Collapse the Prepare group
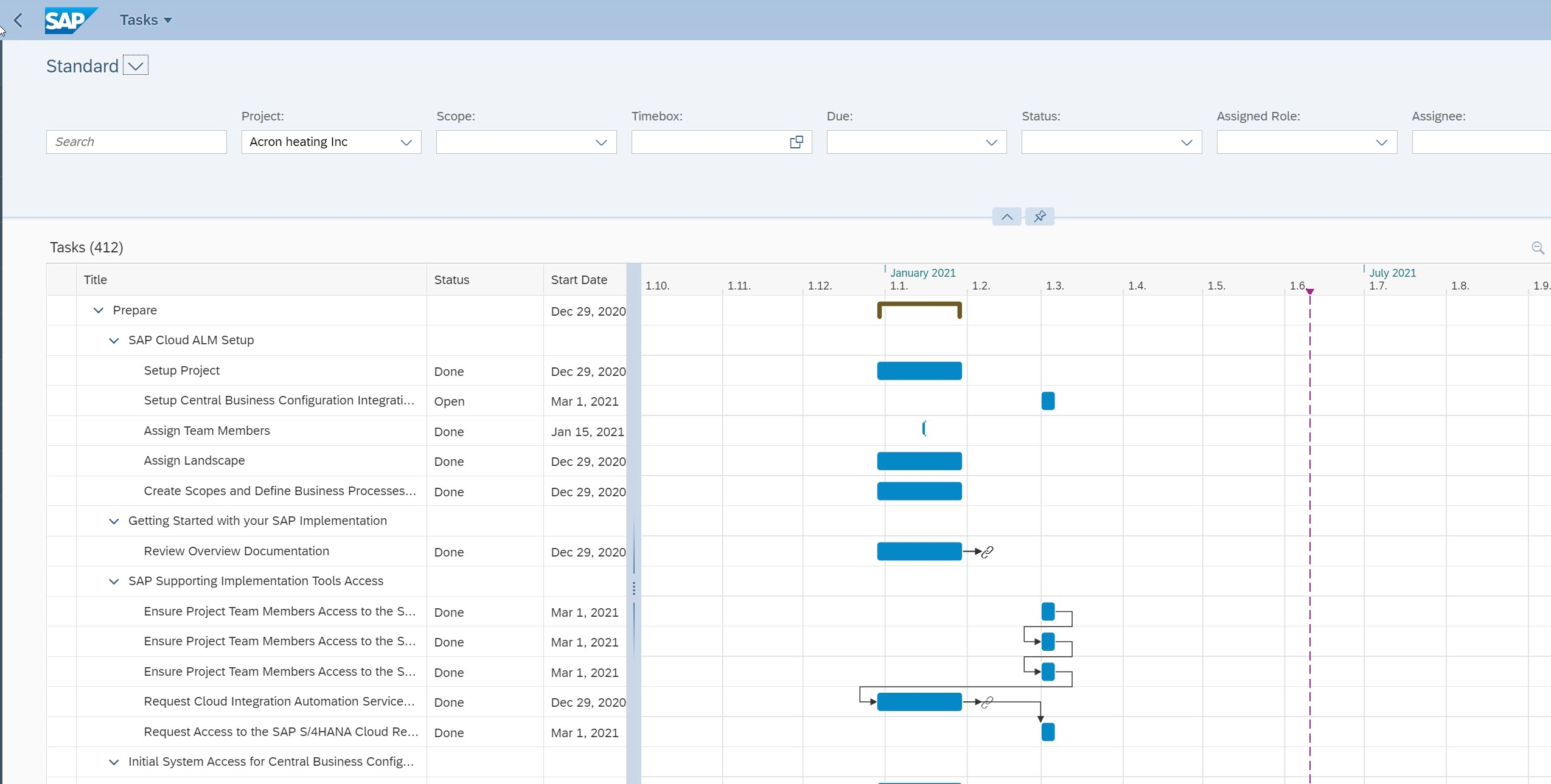The width and height of the screenshot is (1551, 784). click(99, 311)
